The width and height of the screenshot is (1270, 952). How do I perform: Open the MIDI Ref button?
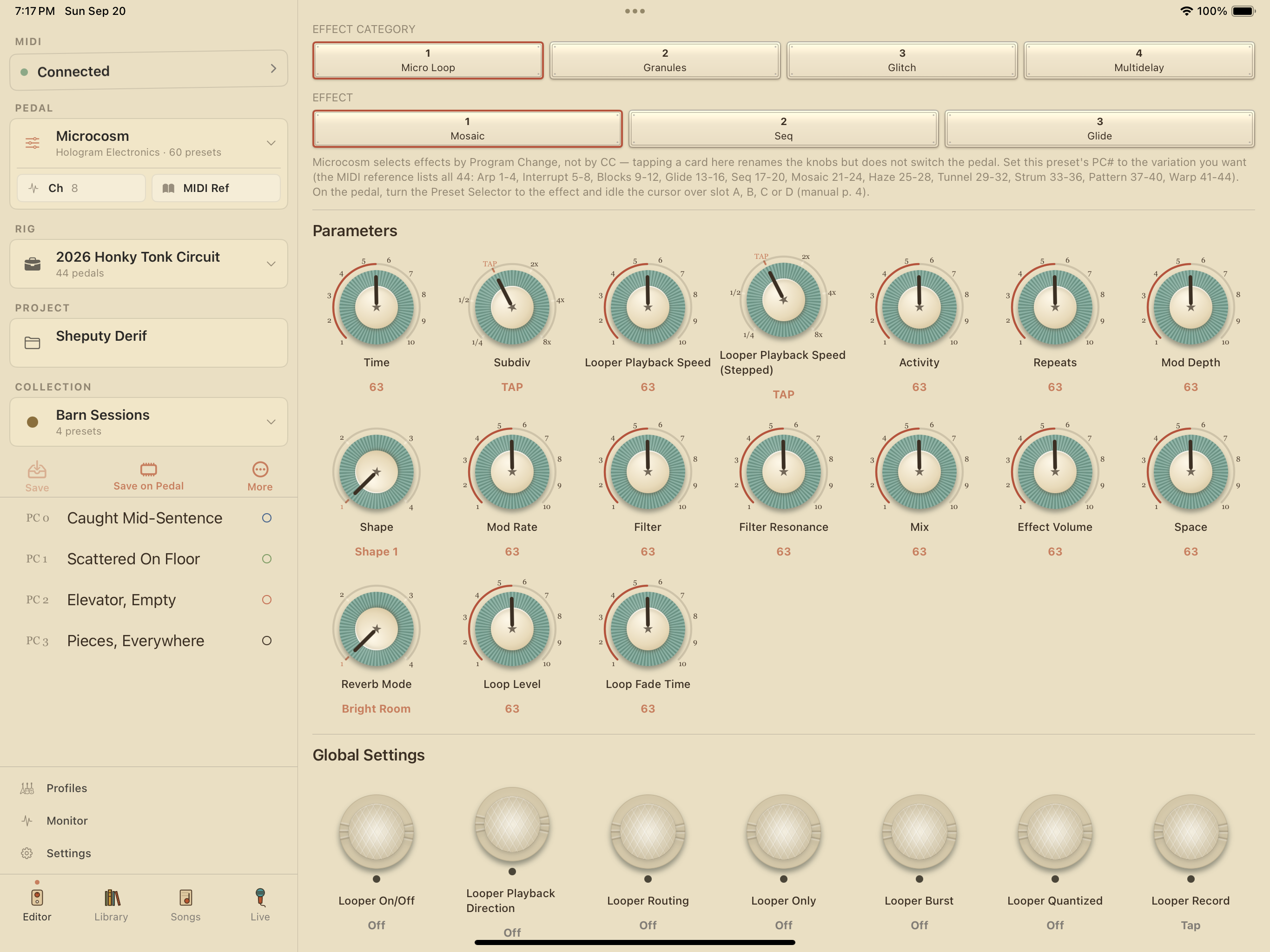216,188
